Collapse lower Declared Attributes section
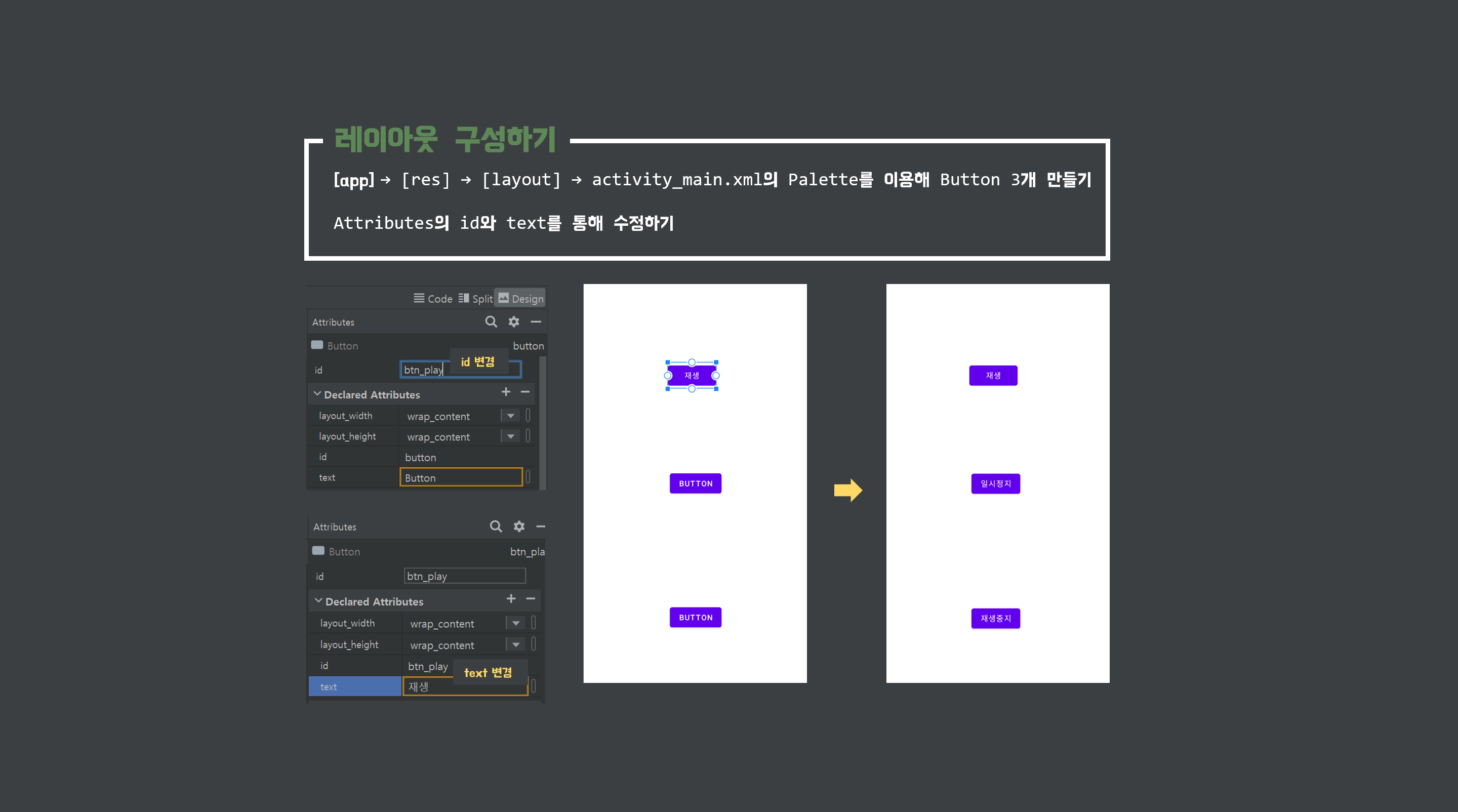1458x812 pixels. click(318, 601)
